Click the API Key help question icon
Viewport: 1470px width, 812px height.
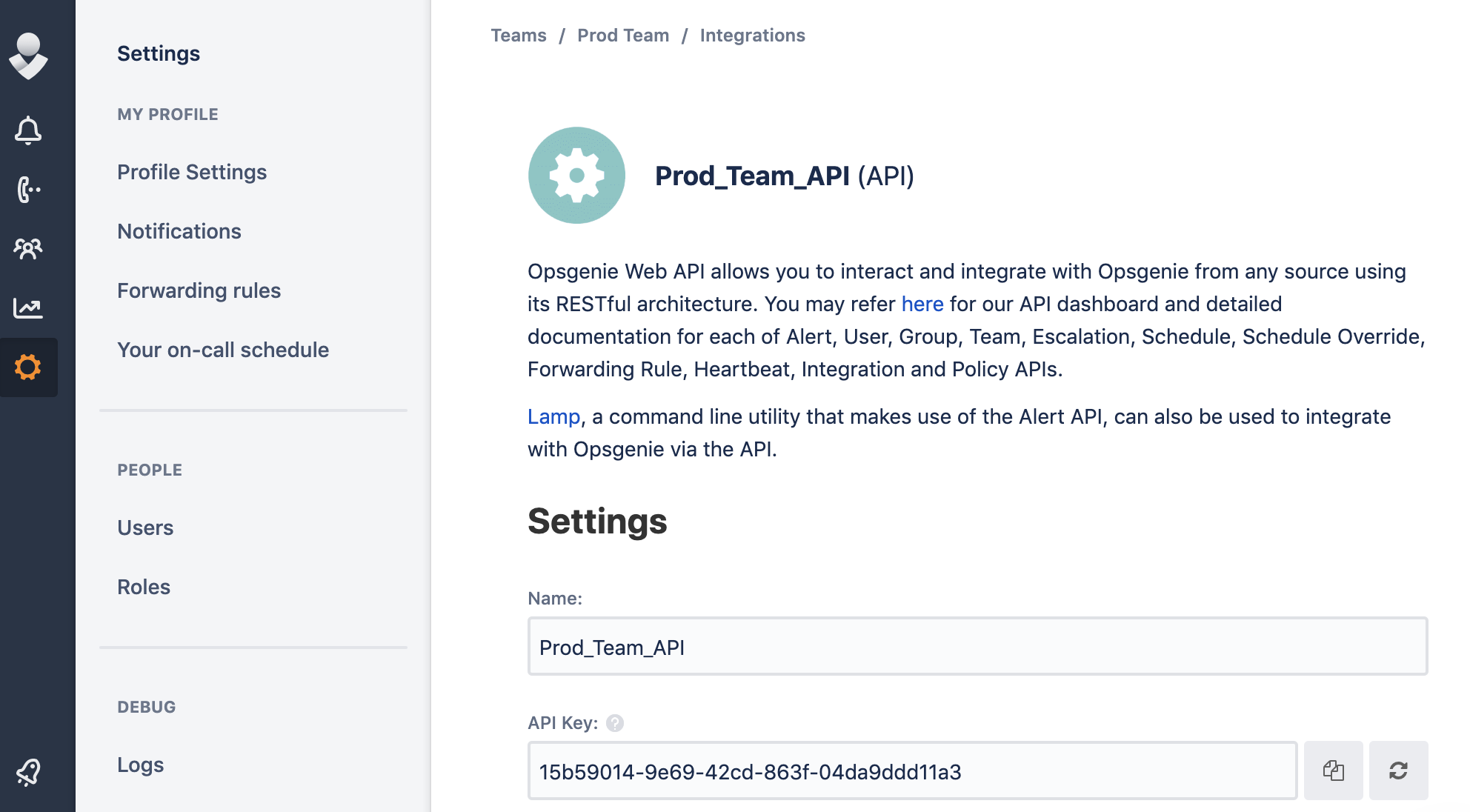click(615, 723)
